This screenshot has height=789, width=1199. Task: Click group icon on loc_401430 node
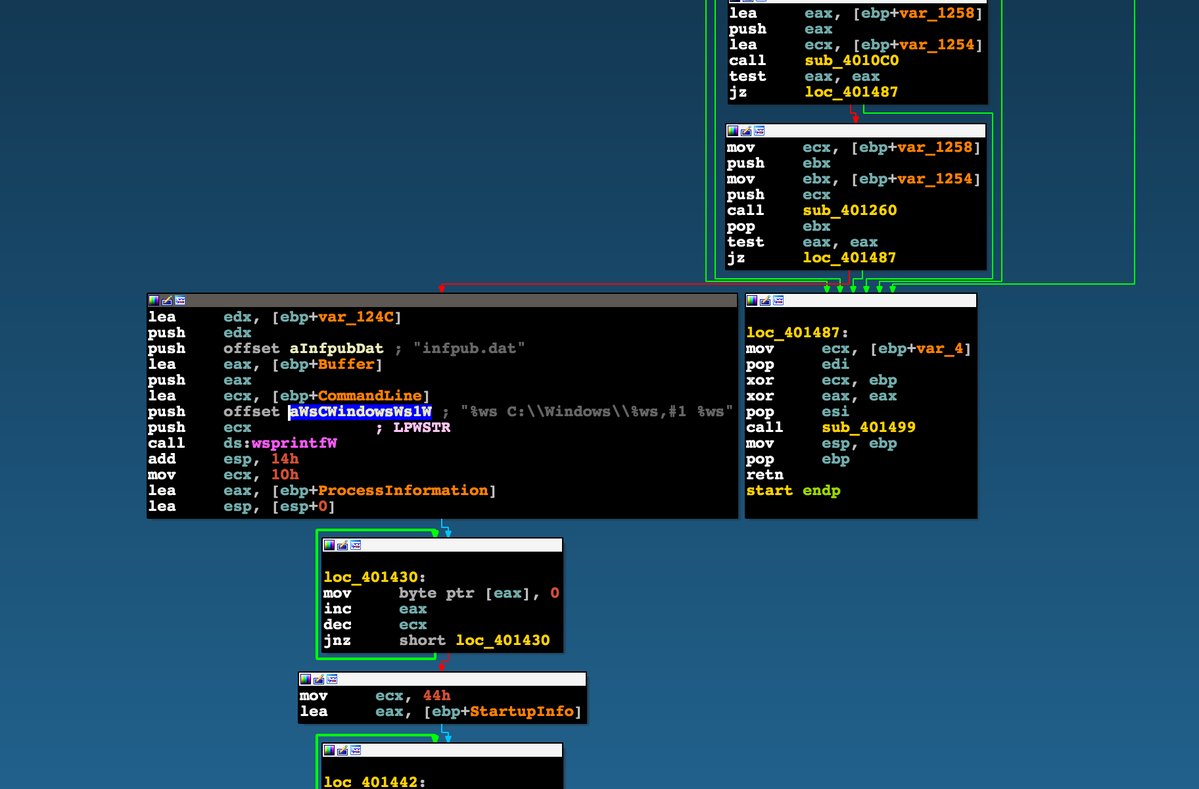[354, 545]
